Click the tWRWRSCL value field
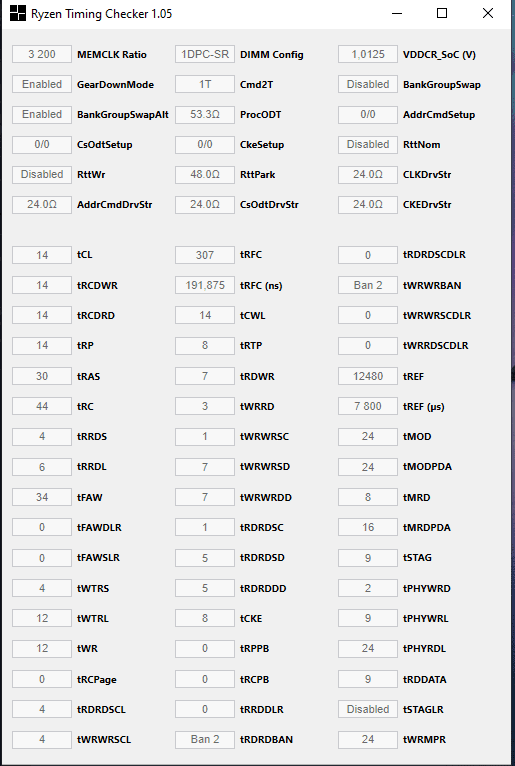Screen dimensions: 515x766 click(42, 740)
